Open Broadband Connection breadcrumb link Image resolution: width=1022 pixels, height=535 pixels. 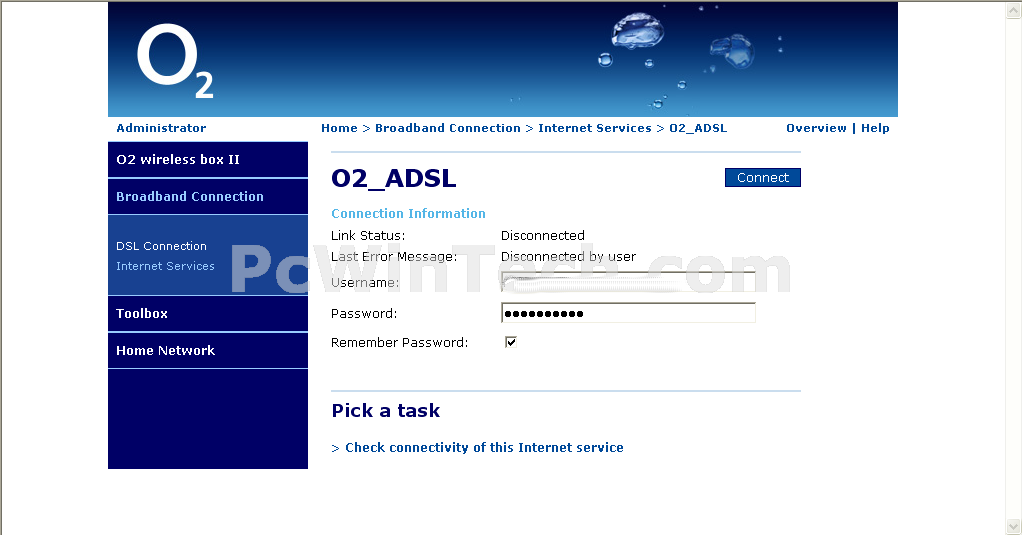click(x=448, y=128)
